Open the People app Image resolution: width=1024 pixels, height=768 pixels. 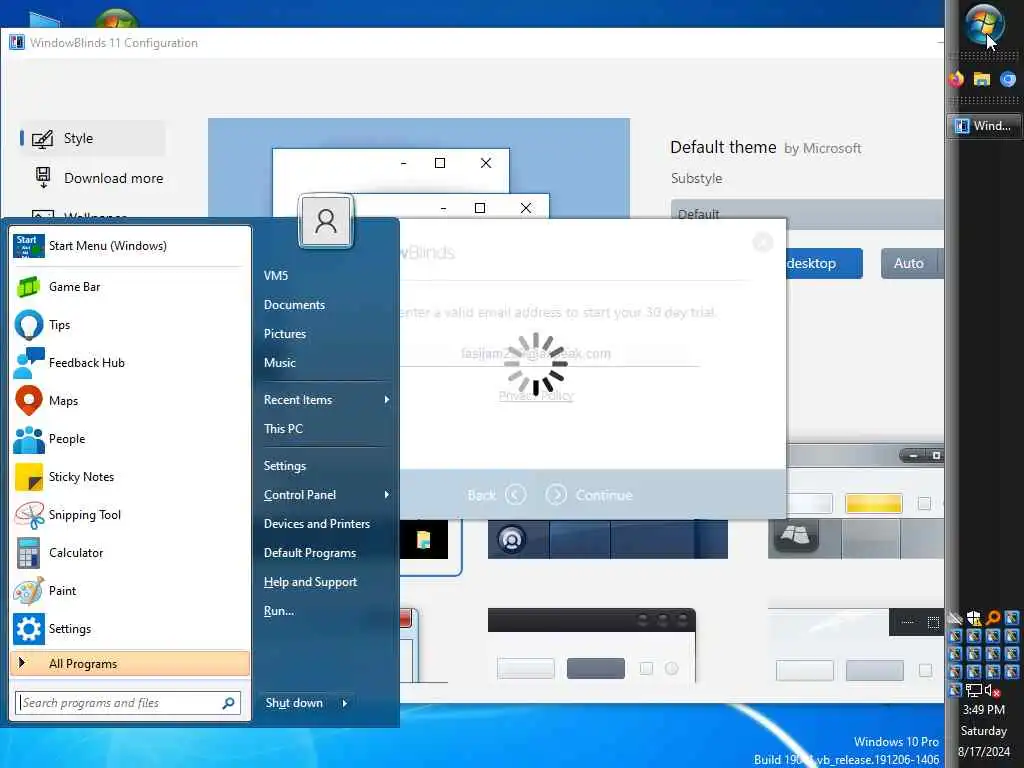coord(131,439)
